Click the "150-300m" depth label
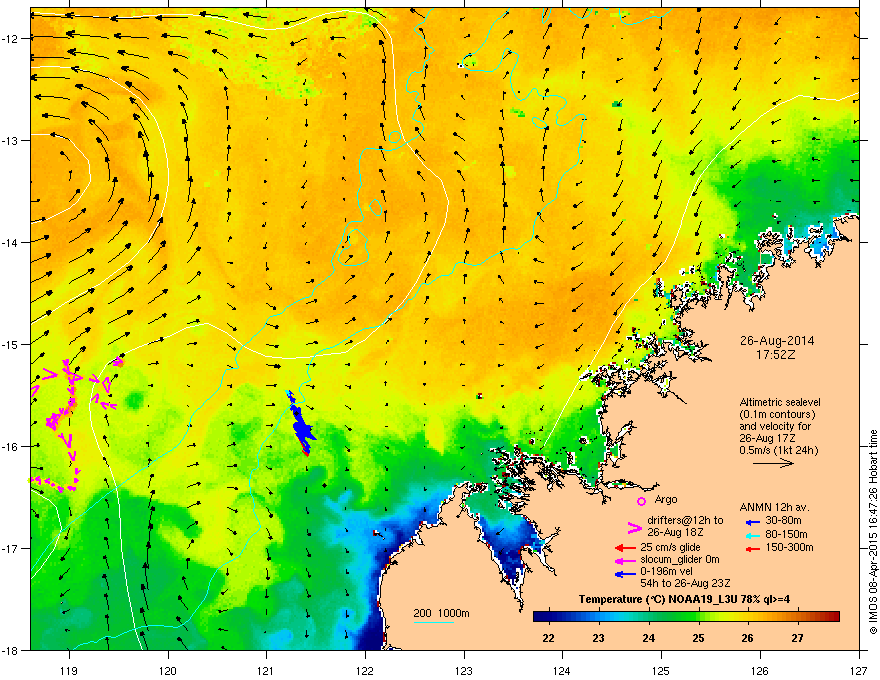Viewport: 880px width, 680px height. pos(789,548)
